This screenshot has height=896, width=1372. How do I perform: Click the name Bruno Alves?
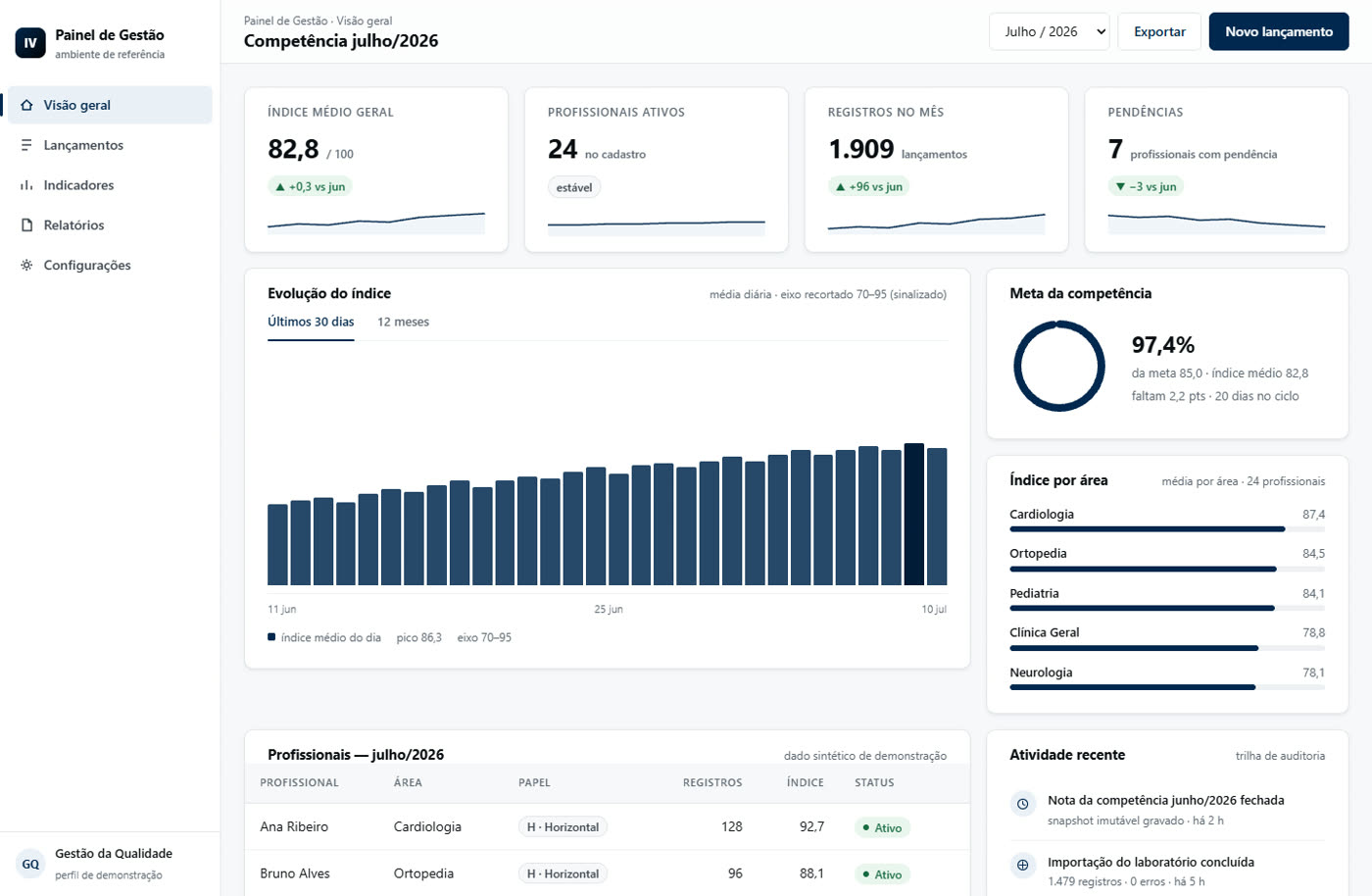[295, 873]
